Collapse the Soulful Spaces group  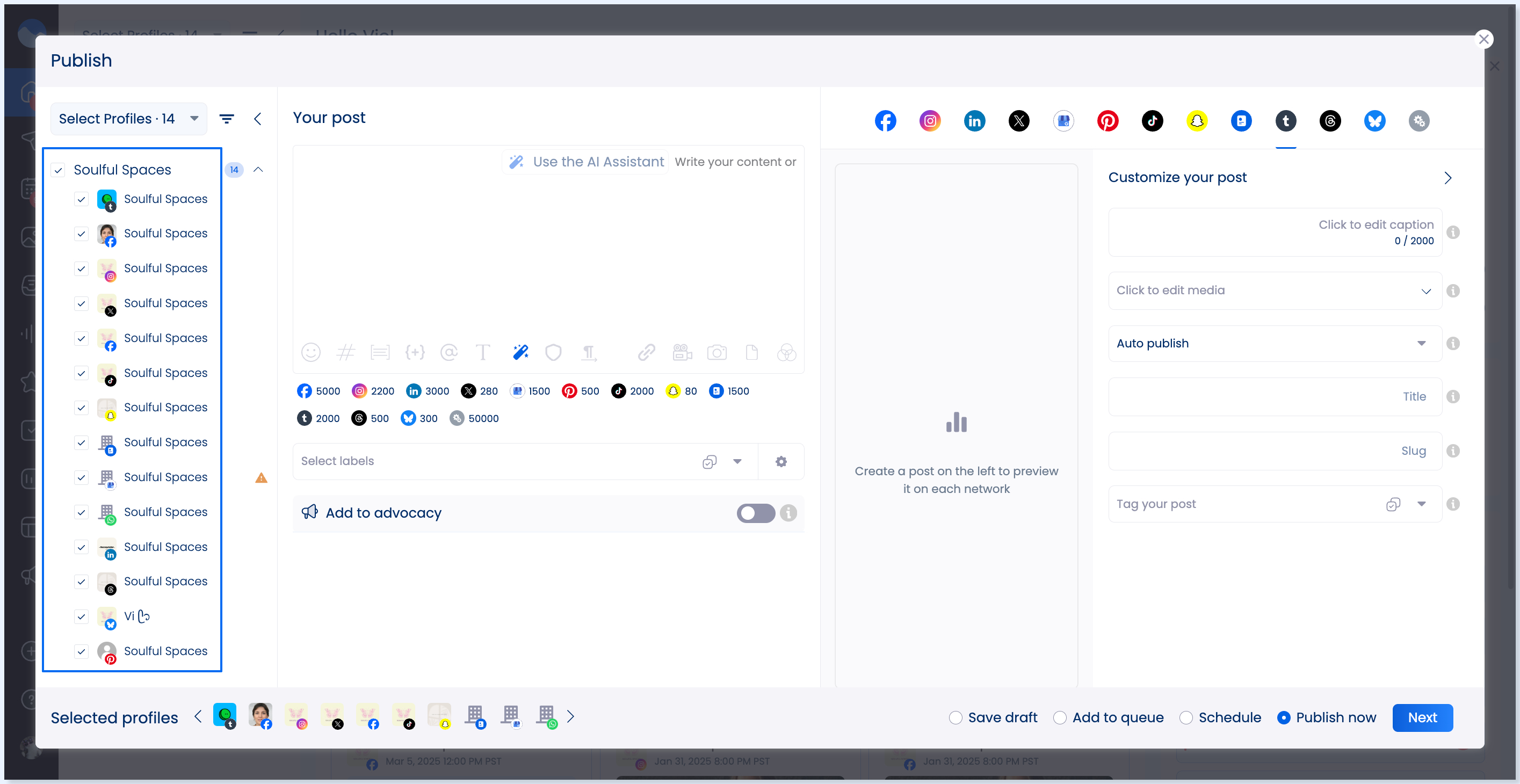258,169
